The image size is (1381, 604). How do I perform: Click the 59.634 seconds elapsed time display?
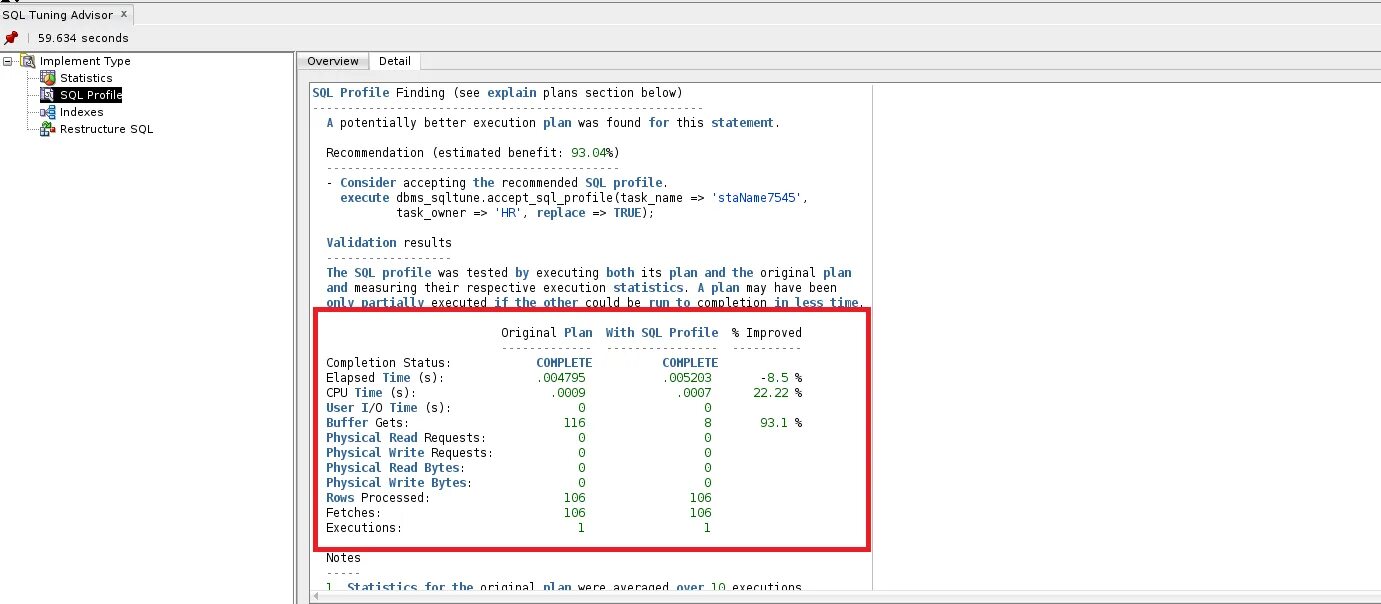pyautogui.click(x=83, y=38)
